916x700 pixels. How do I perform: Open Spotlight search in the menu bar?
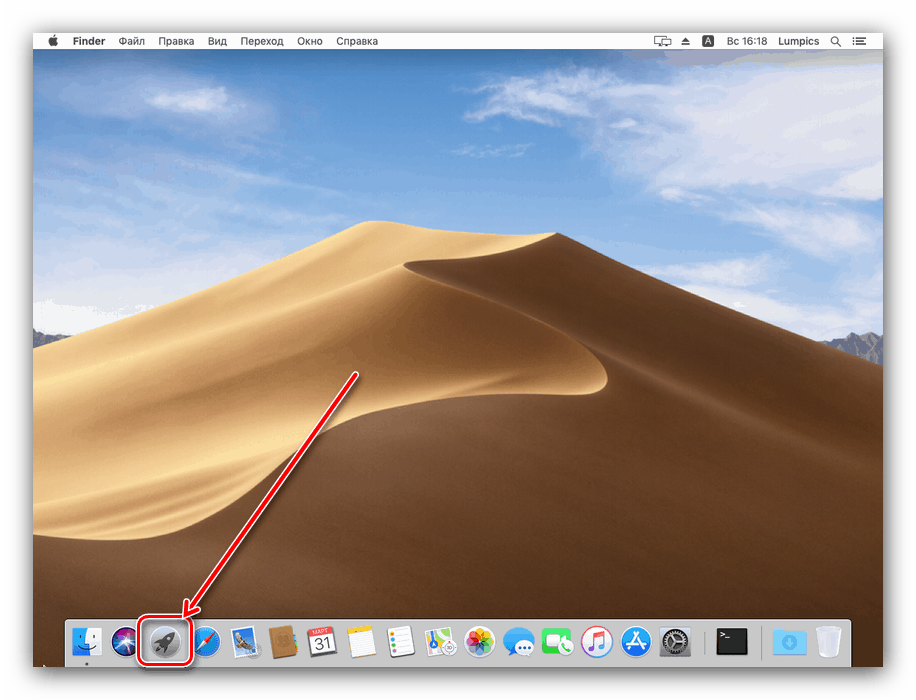click(x=835, y=41)
